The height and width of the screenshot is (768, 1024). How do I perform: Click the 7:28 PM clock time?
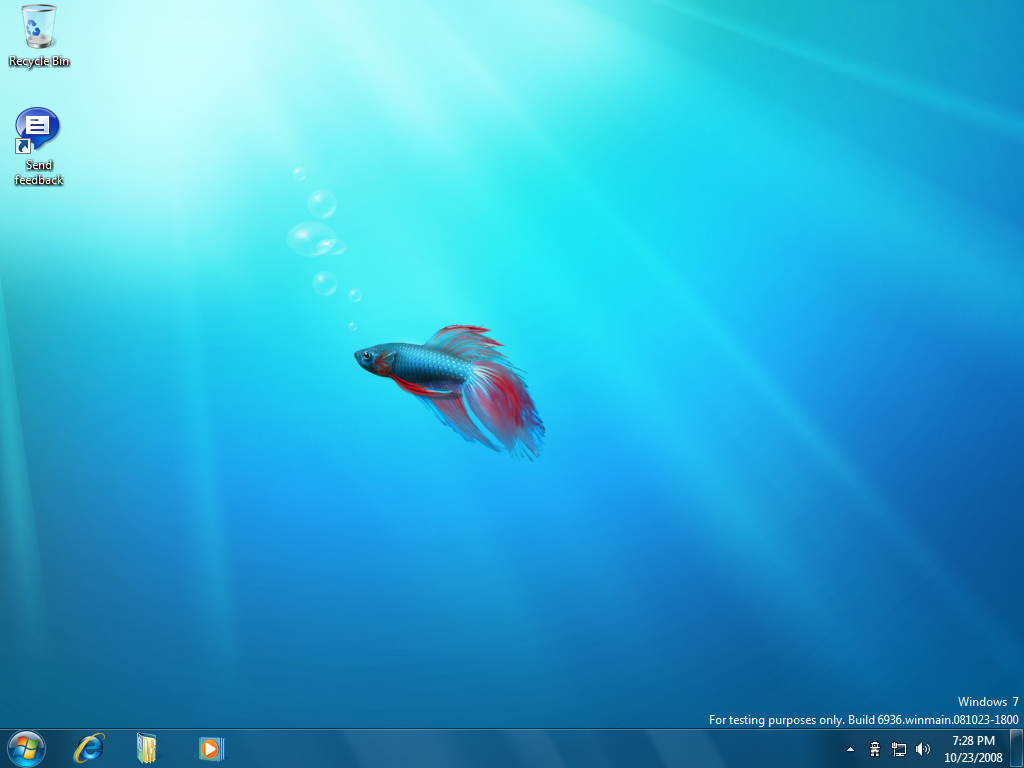973,741
